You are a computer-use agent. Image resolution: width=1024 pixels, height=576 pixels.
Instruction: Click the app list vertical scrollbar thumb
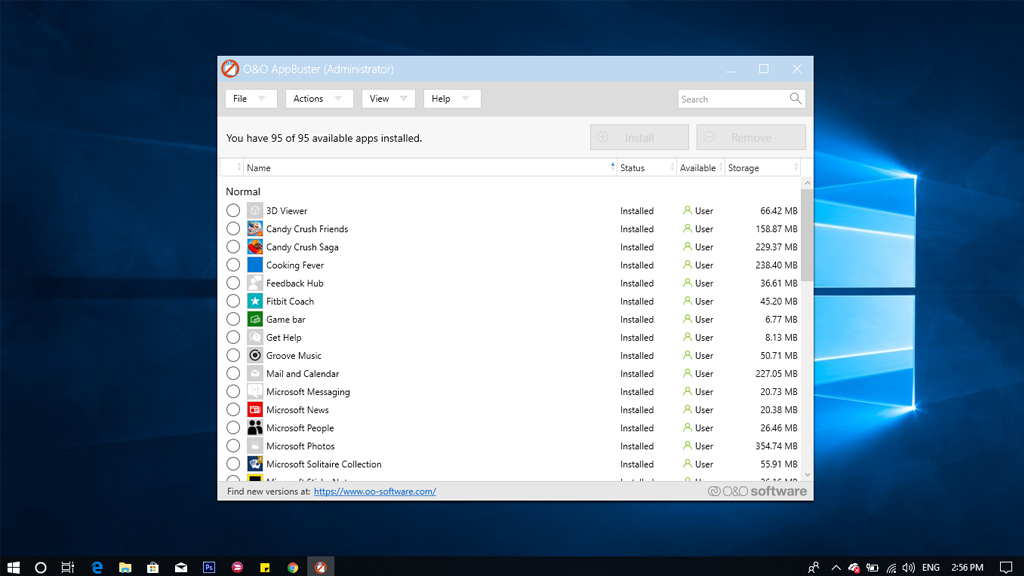(x=807, y=235)
